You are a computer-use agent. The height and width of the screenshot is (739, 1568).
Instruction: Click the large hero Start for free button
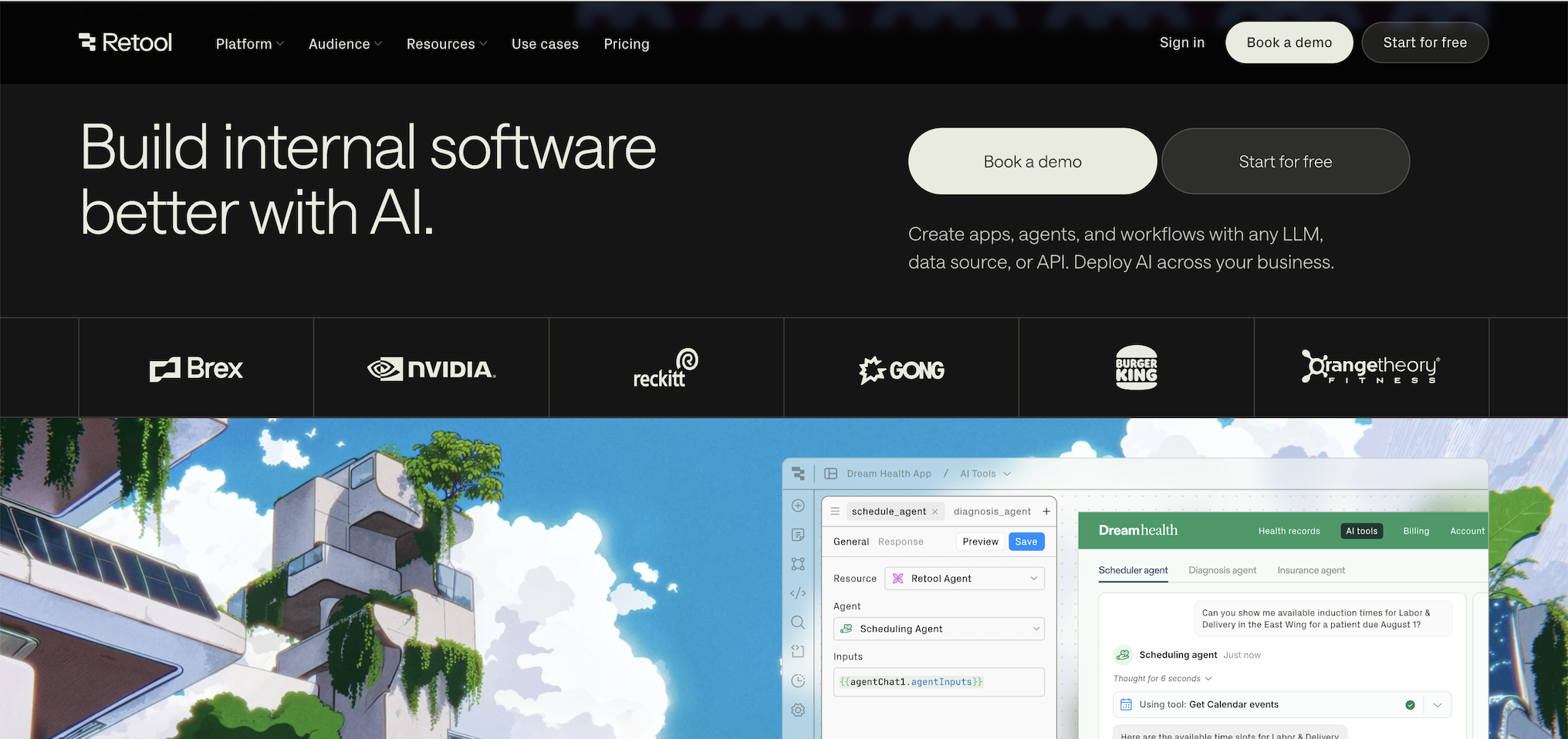[1286, 161]
